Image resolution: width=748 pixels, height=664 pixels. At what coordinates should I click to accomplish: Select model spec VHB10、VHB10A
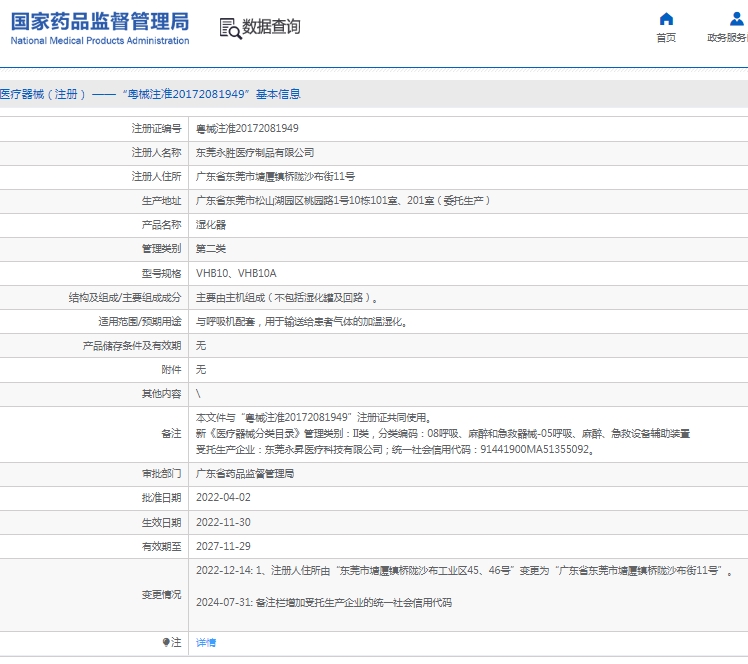point(236,273)
